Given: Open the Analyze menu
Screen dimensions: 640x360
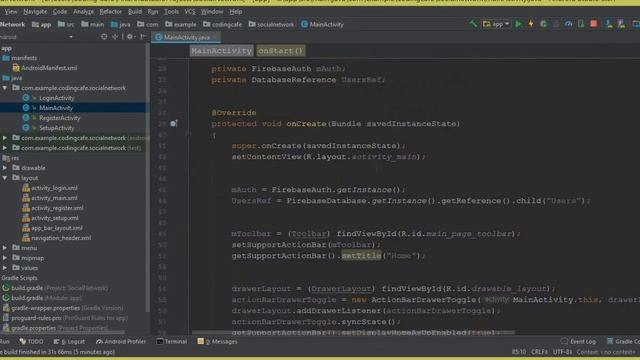Looking at the screenshot, I should 83,12.
